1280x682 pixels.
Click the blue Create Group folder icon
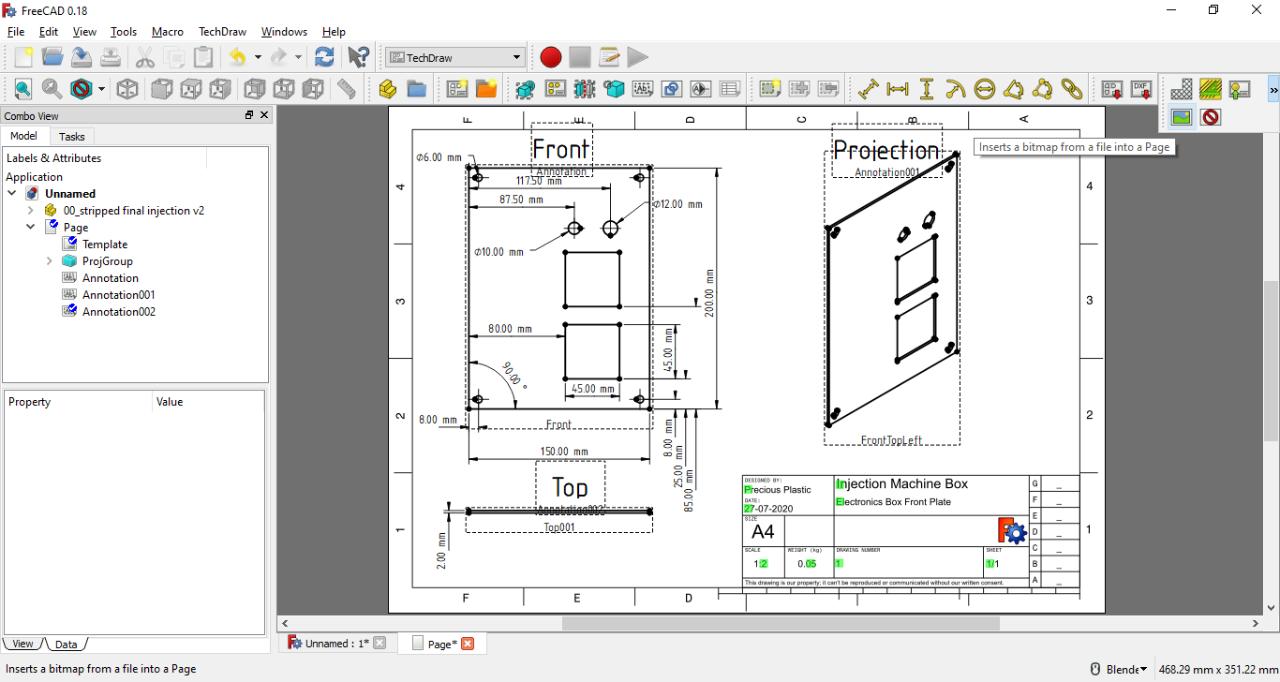click(x=417, y=90)
